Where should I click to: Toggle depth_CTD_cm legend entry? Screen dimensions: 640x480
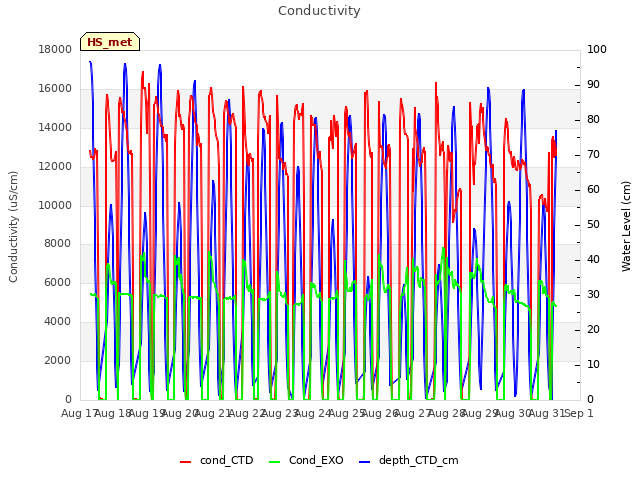pyautogui.click(x=409, y=460)
